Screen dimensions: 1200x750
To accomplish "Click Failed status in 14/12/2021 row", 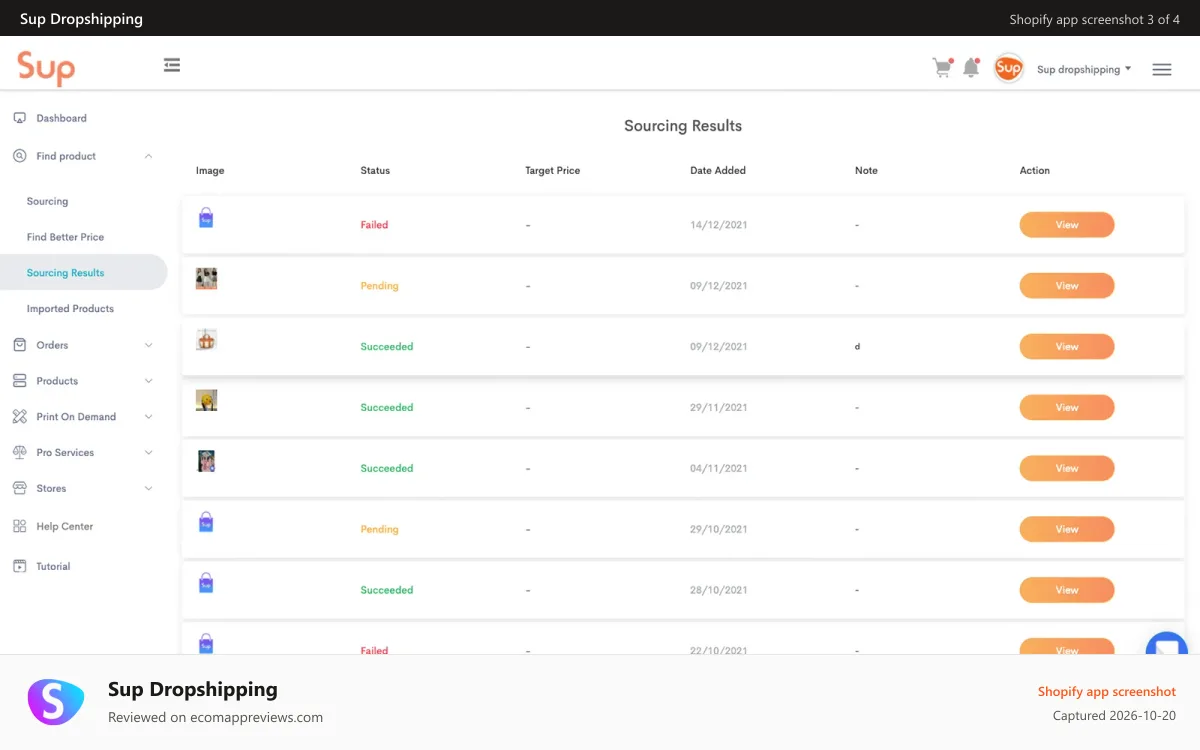I will pos(374,225).
